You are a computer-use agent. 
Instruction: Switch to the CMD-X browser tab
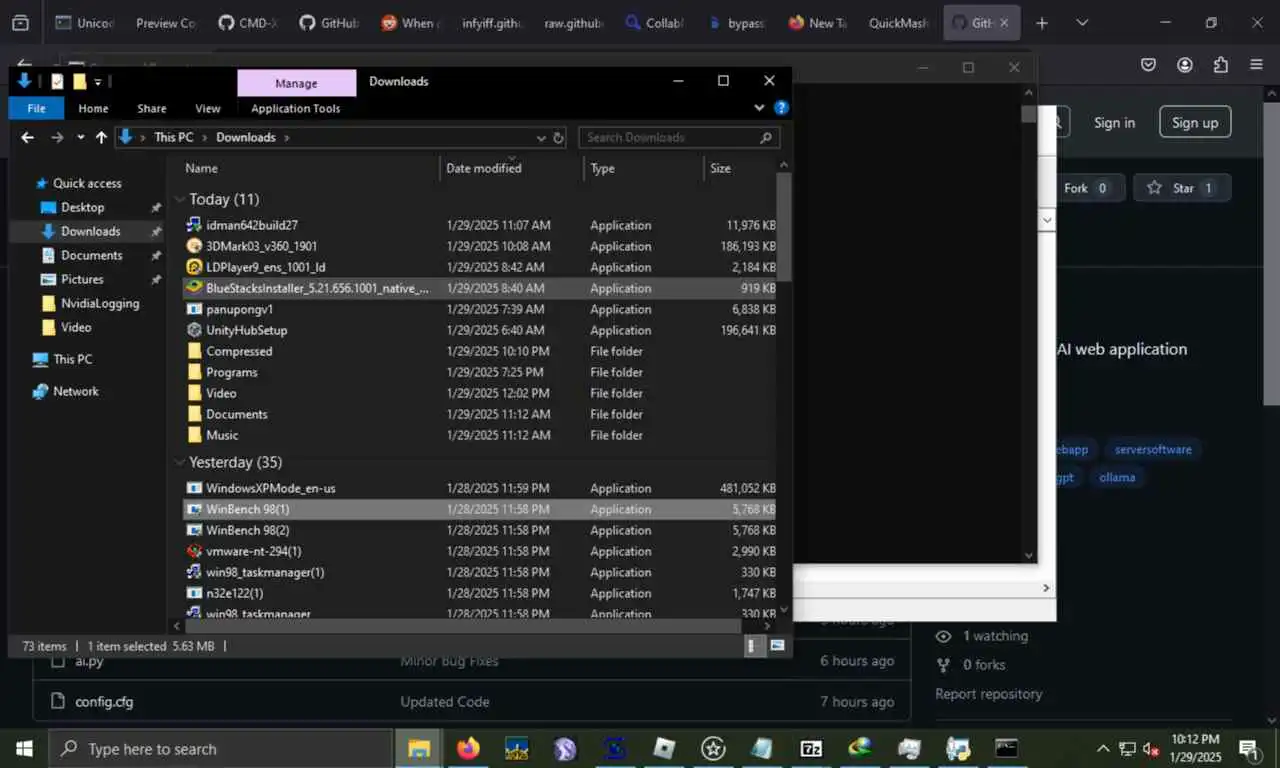(247, 22)
